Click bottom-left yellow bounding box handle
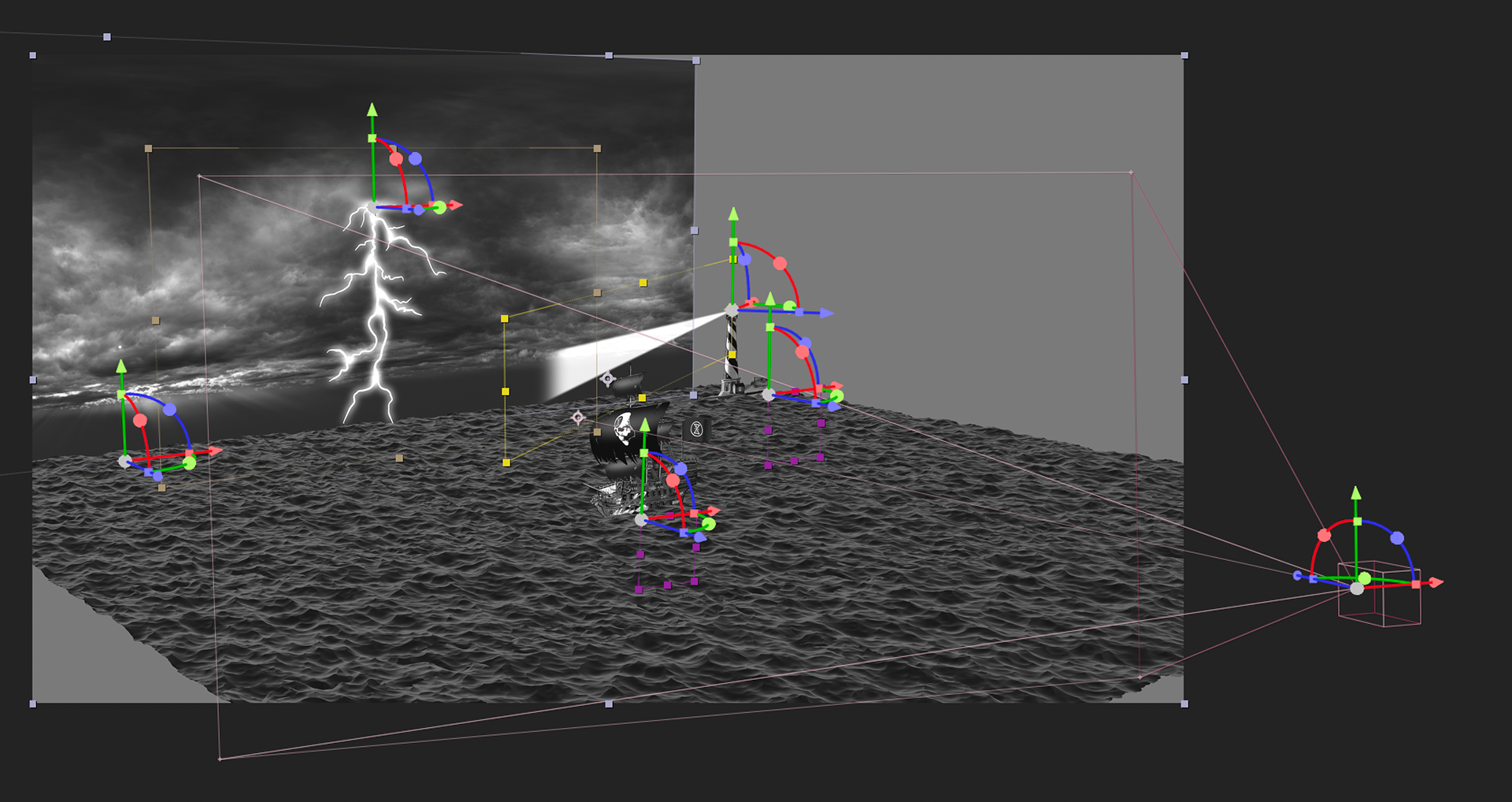 tap(506, 462)
